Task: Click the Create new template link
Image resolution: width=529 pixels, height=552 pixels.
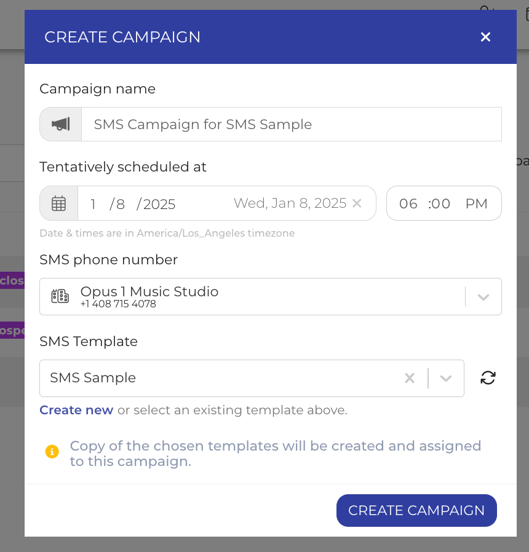Action: pos(76,410)
